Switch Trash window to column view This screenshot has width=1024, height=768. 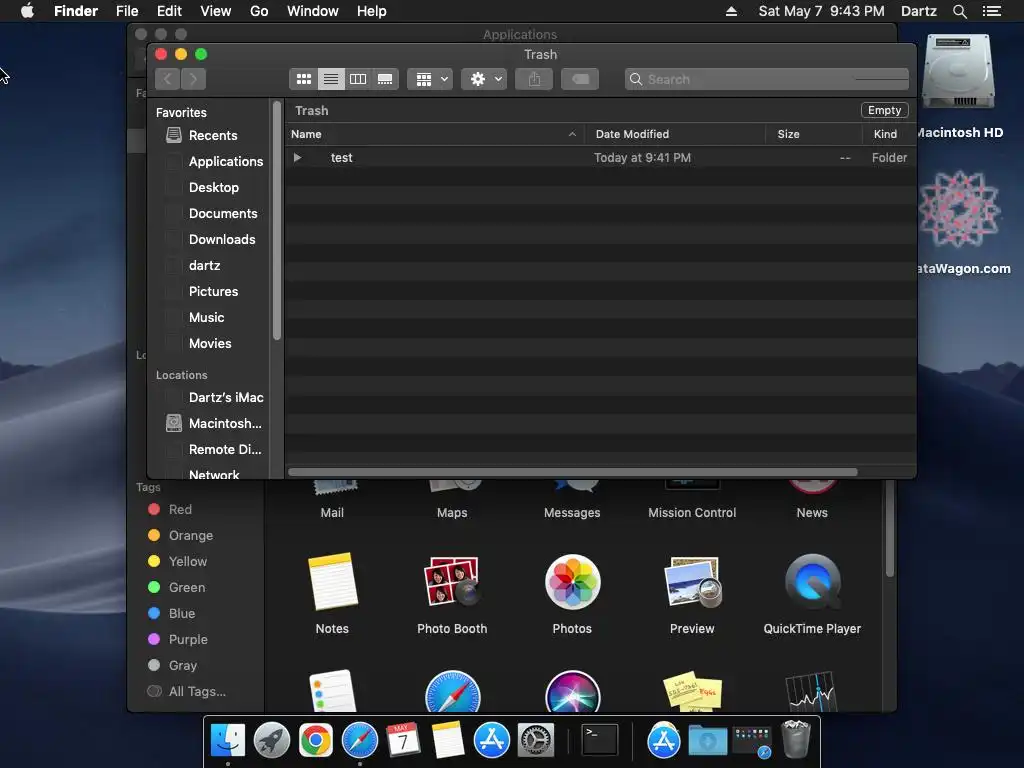[x=358, y=79]
